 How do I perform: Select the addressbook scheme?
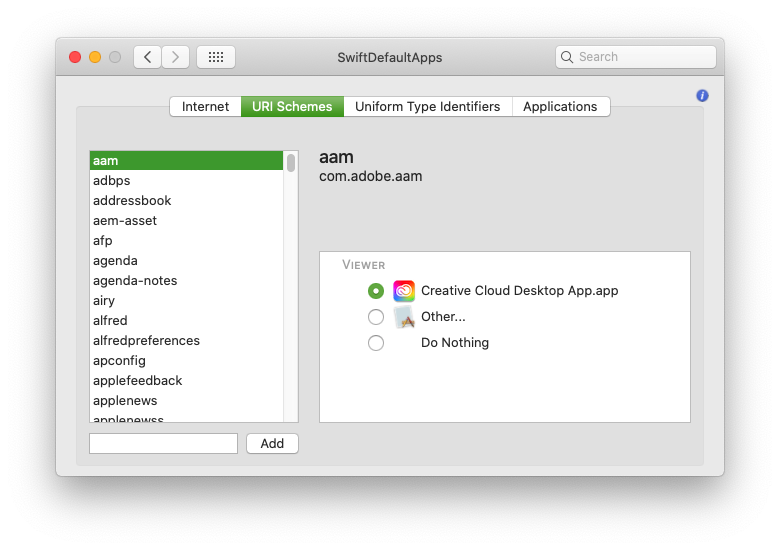tap(186, 200)
